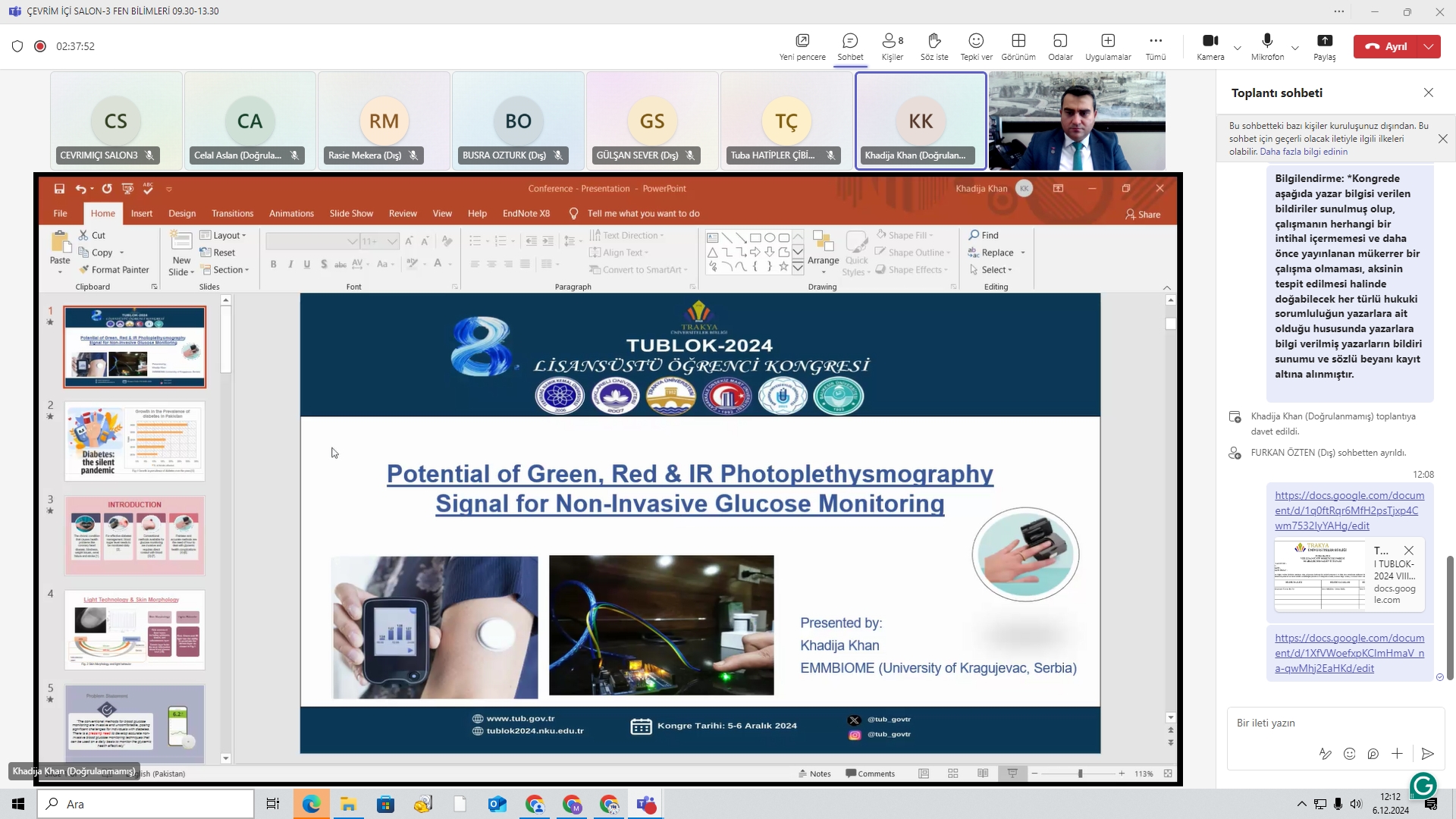1456x819 pixels.
Task: Open Tepki ver reactions
Action: click(x=976, y=46)
